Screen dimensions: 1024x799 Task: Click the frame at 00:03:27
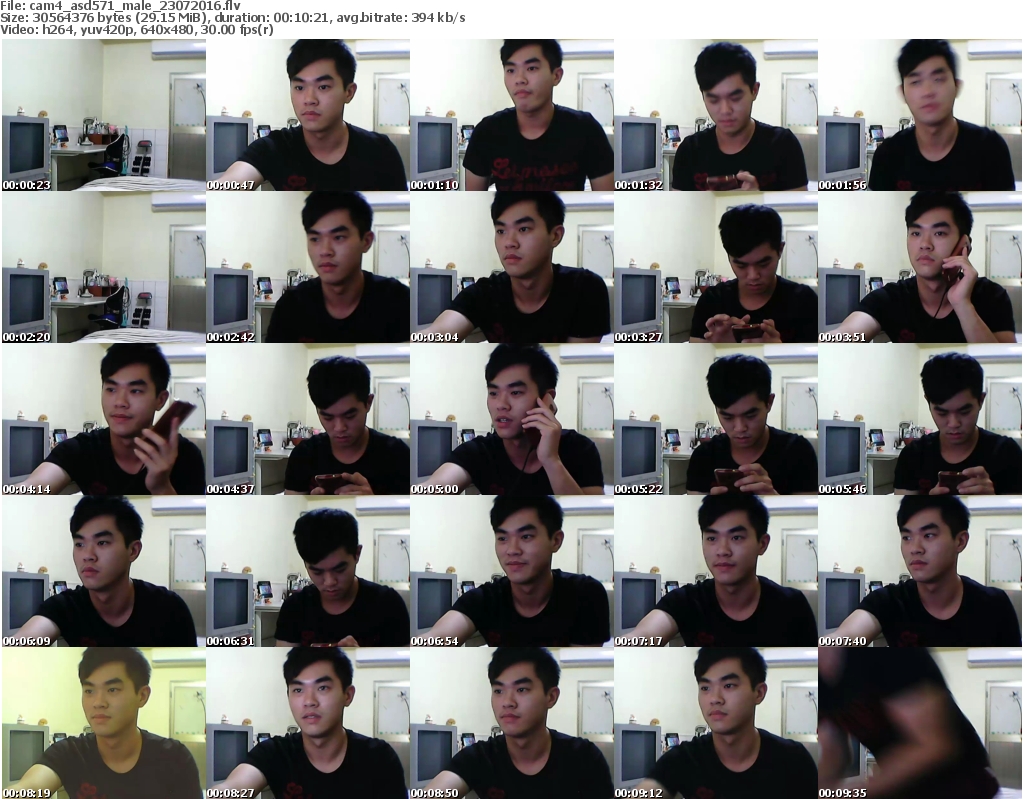[x=716, y=267]
